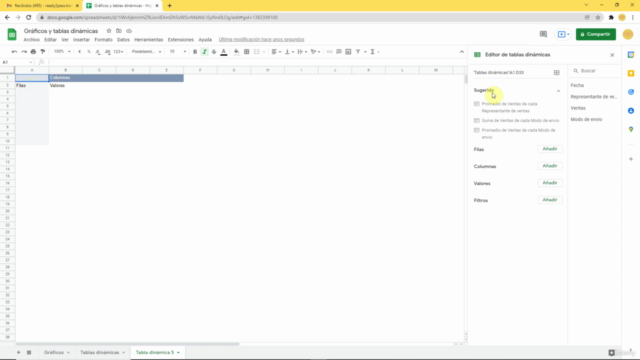Open the zoom level dropdown

(62, 52)
